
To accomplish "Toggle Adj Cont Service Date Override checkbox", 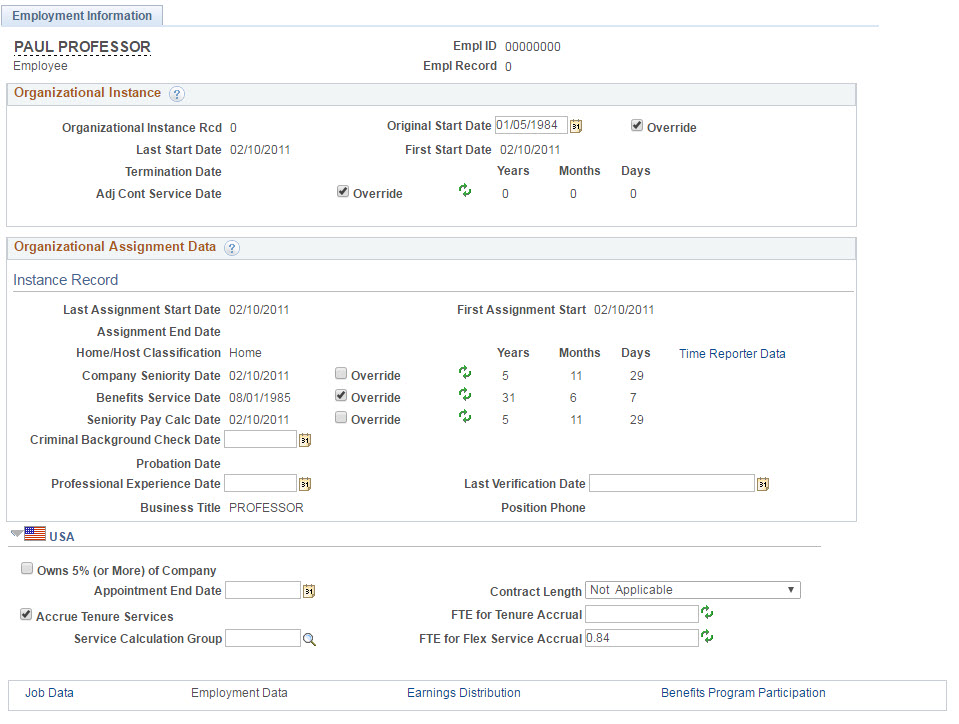I will pos(342,191).
